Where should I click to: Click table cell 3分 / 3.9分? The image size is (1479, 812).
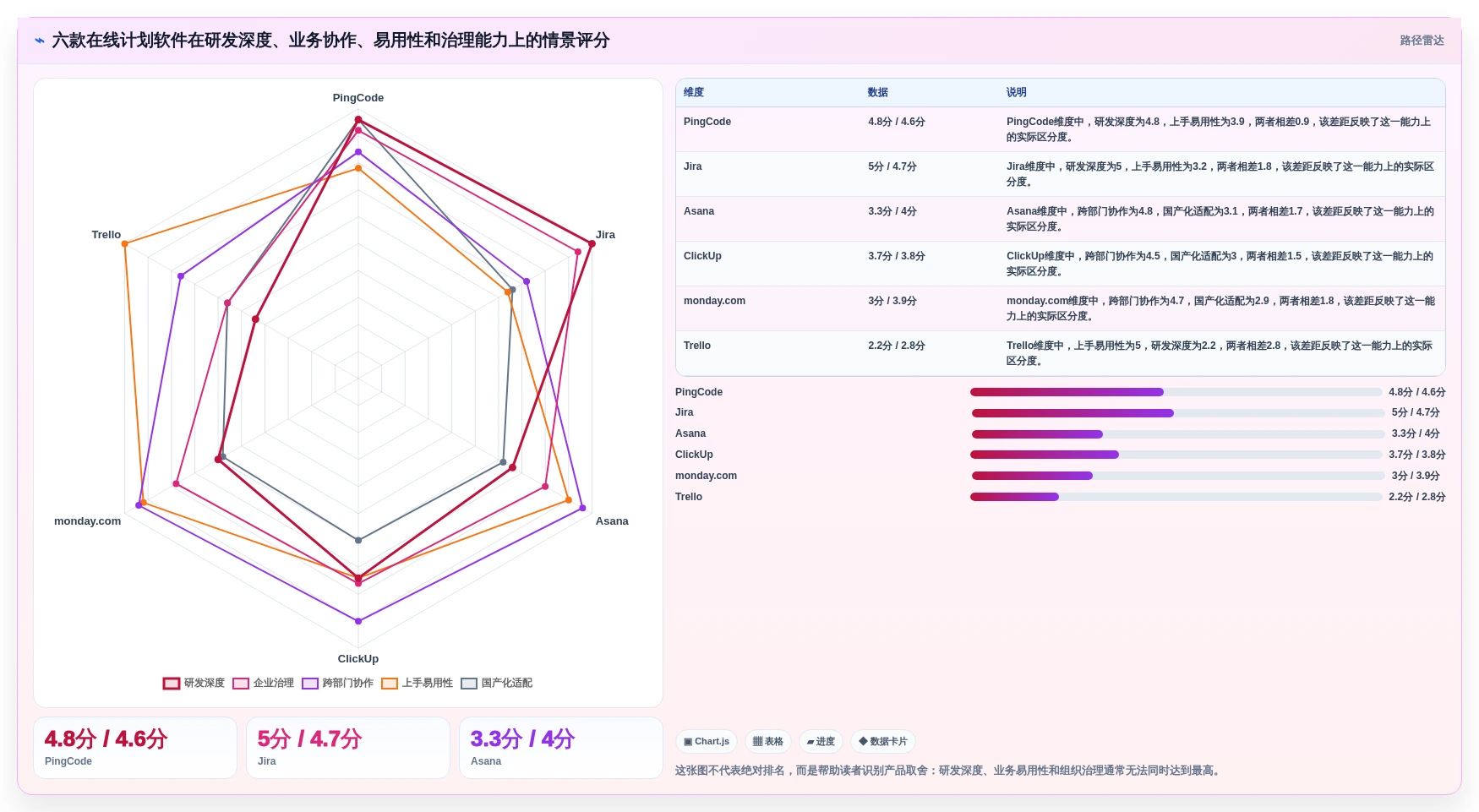(x=892, y=301)
